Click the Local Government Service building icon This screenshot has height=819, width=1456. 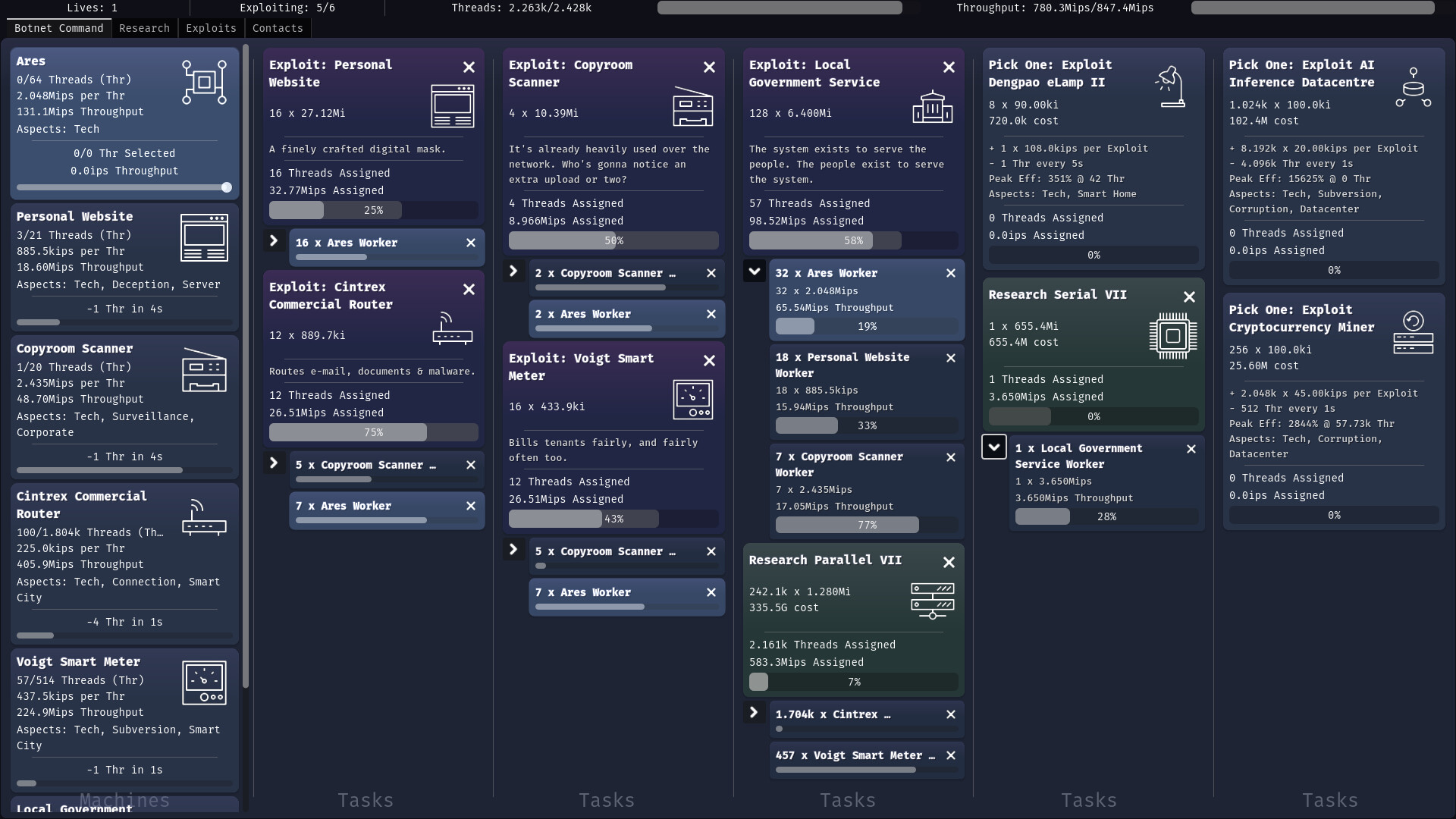(x=932, y=107)
